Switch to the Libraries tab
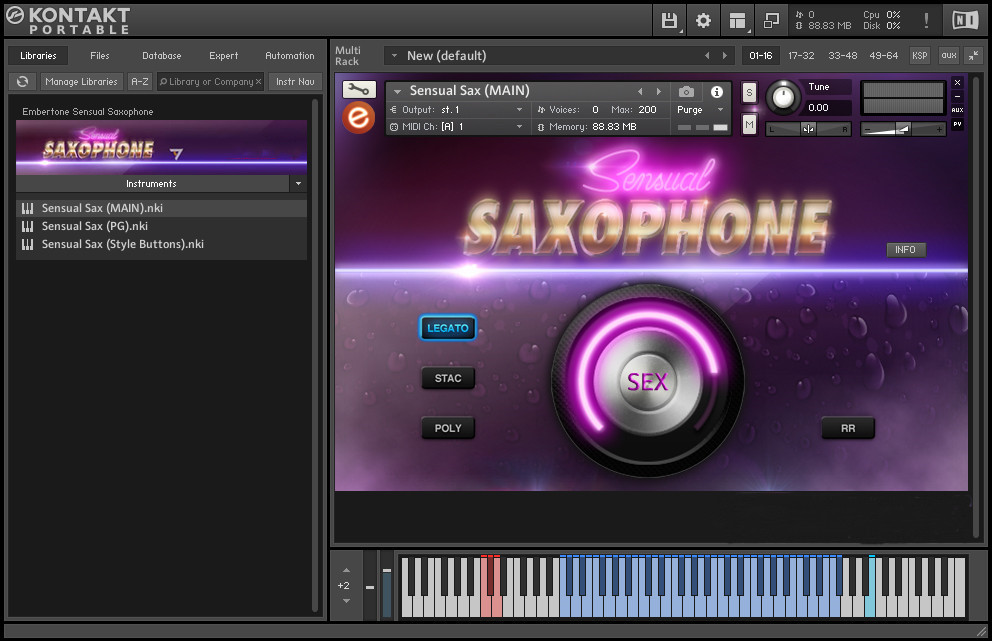Screen dimensions: 992x641 [x=38, y=56]
